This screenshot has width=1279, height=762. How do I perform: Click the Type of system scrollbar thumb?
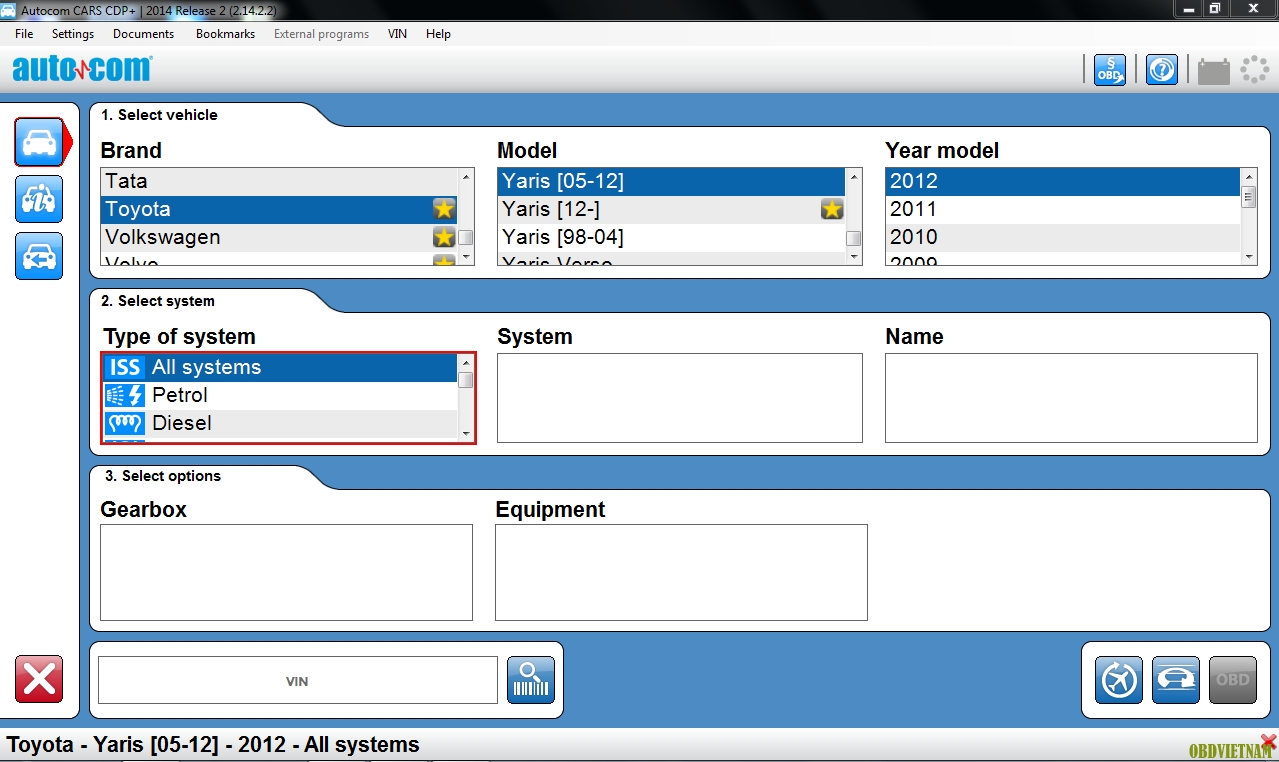click(466, 380)
